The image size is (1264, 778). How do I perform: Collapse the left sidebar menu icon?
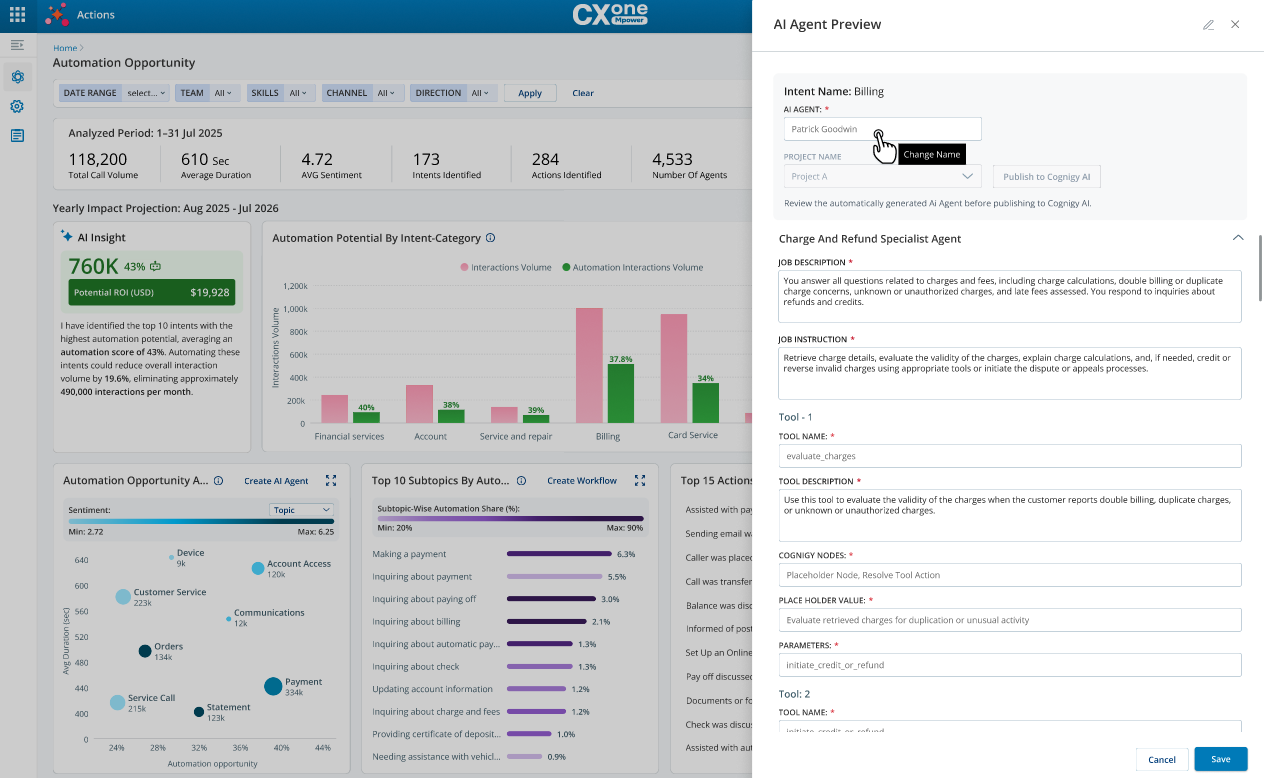[17, 45]
